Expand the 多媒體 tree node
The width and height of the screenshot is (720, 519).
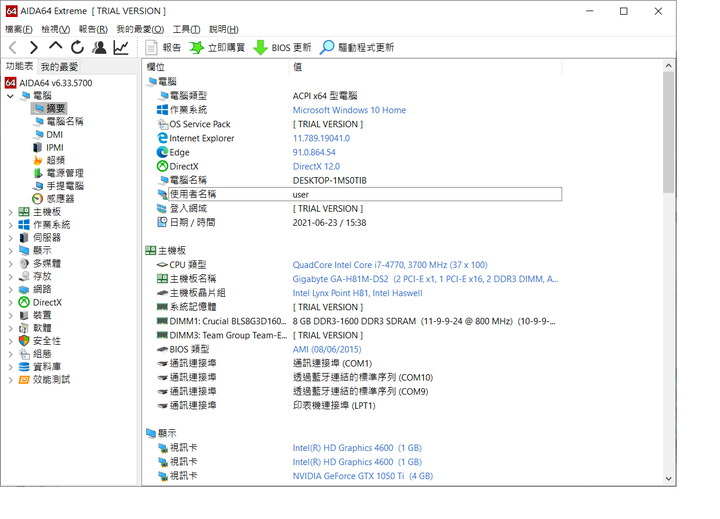point(11,263)
